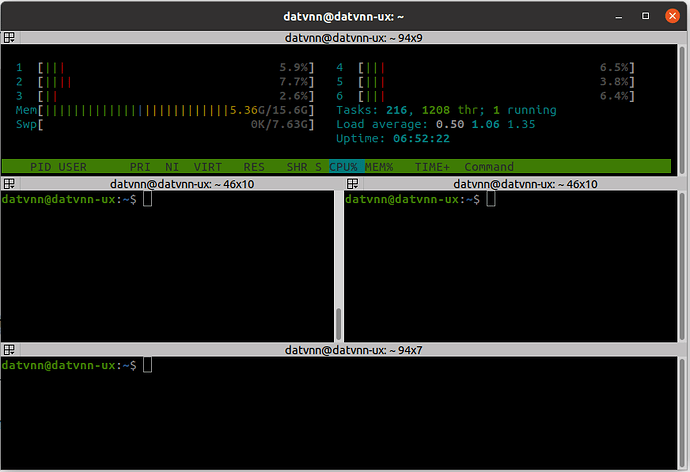Select the bottom pane title bar labeled 94x7

344,350
